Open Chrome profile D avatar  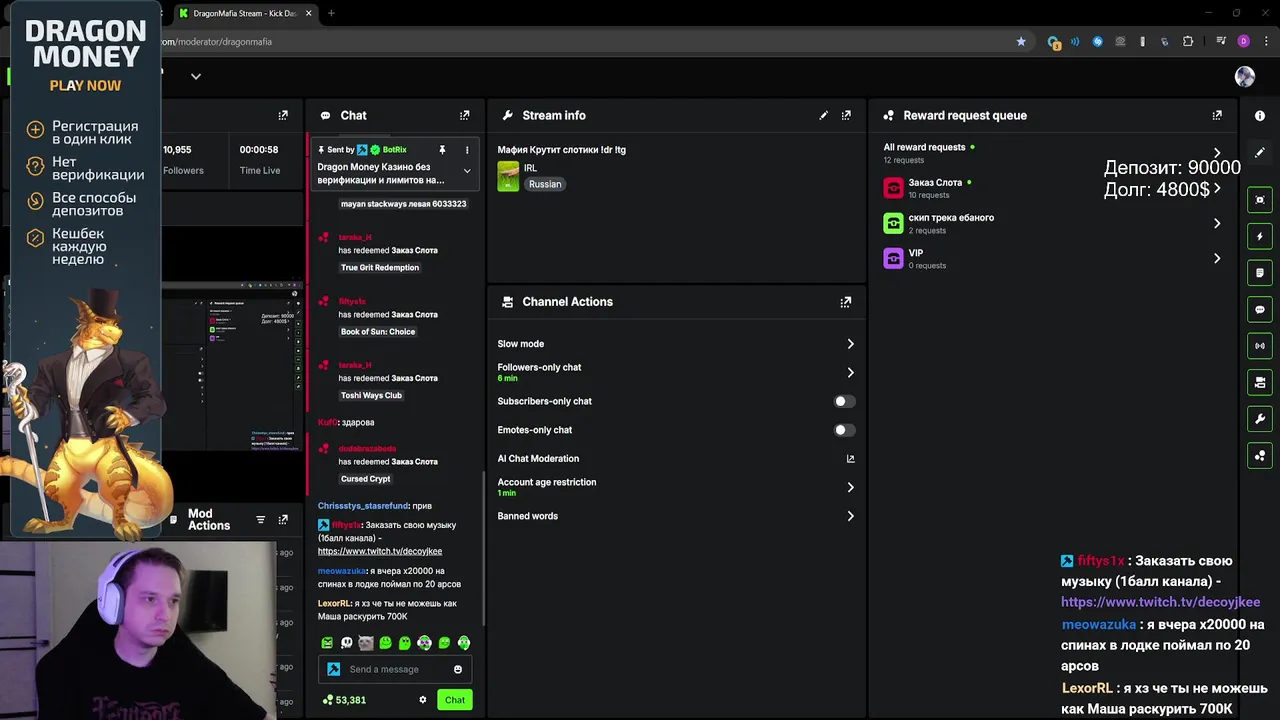[x=1244, y=42]
